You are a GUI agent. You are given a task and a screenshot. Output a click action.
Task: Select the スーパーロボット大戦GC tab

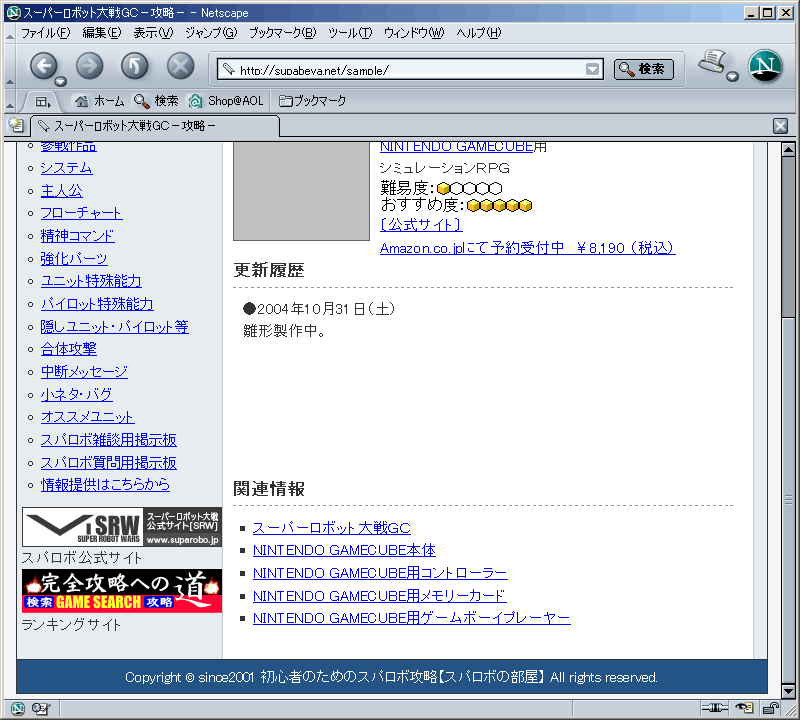point(156,126)
